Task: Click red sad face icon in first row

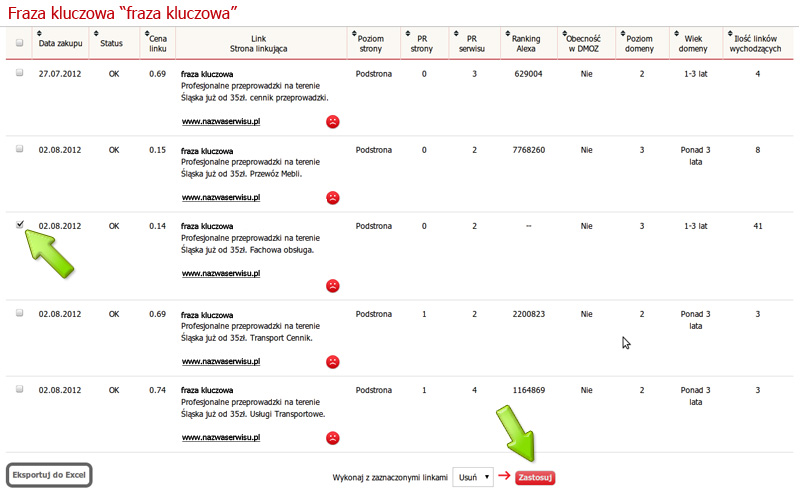Action: pos(332,122)
